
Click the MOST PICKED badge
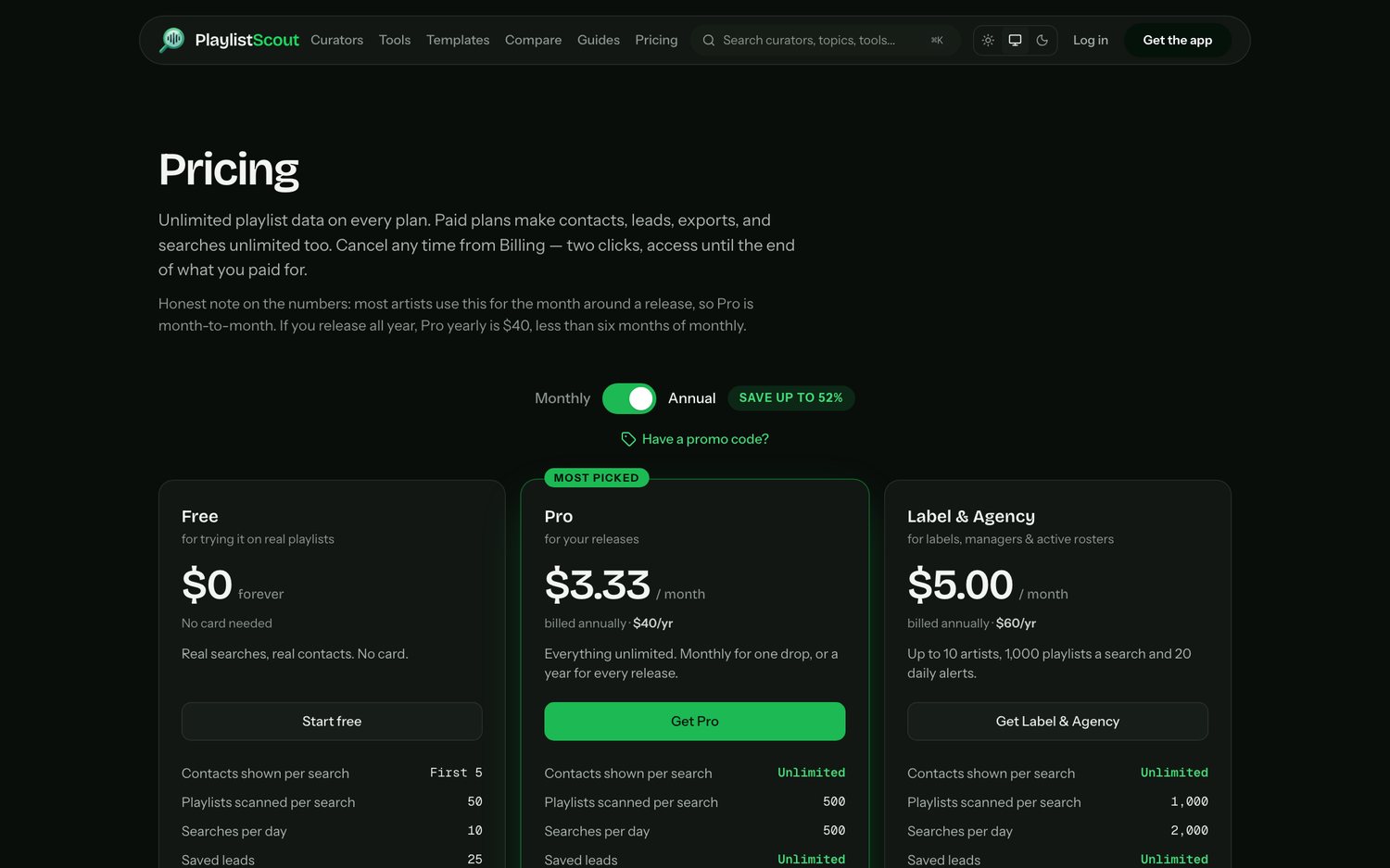click(x=597, y=478)
